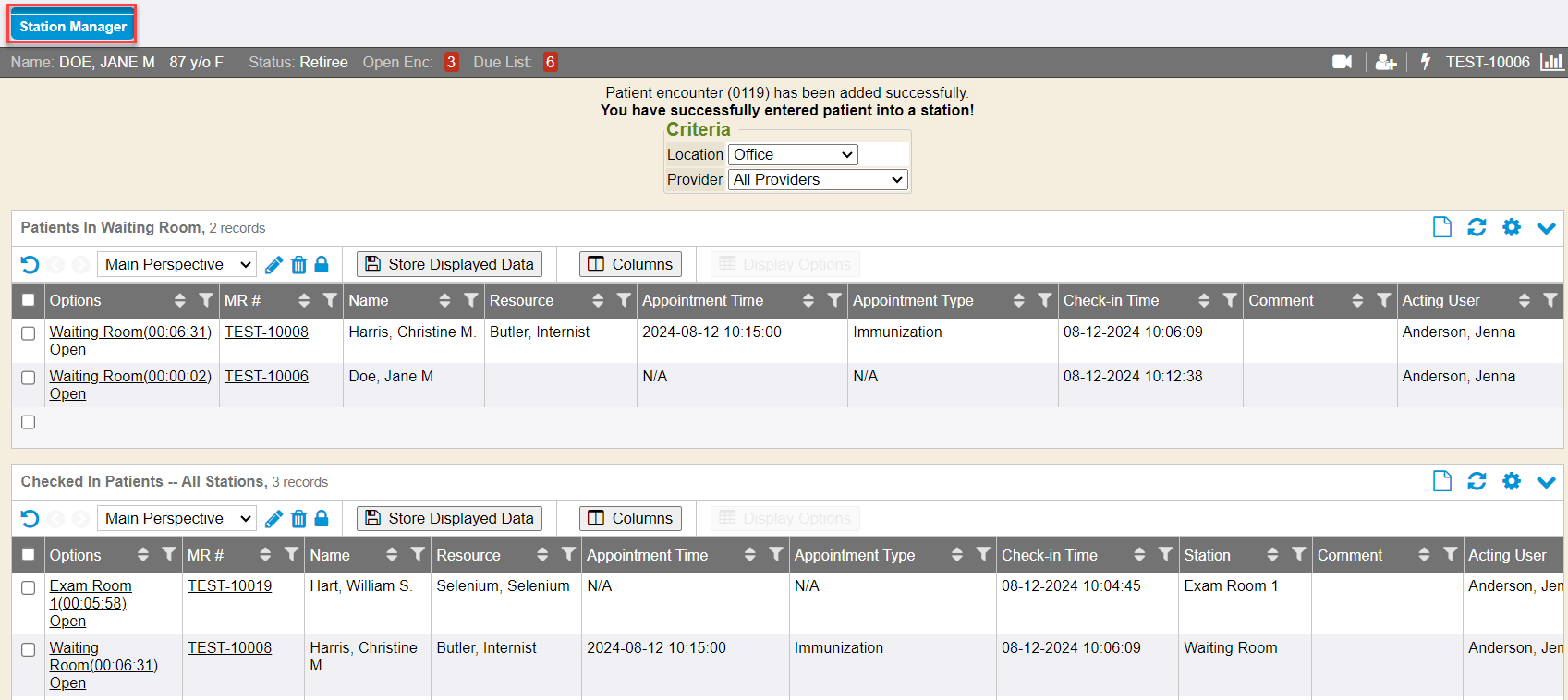Click trash icon in Checked In Patients toolbar
Image resolution: width=1568 pixels, height=700 pixels.
point(298,519)
